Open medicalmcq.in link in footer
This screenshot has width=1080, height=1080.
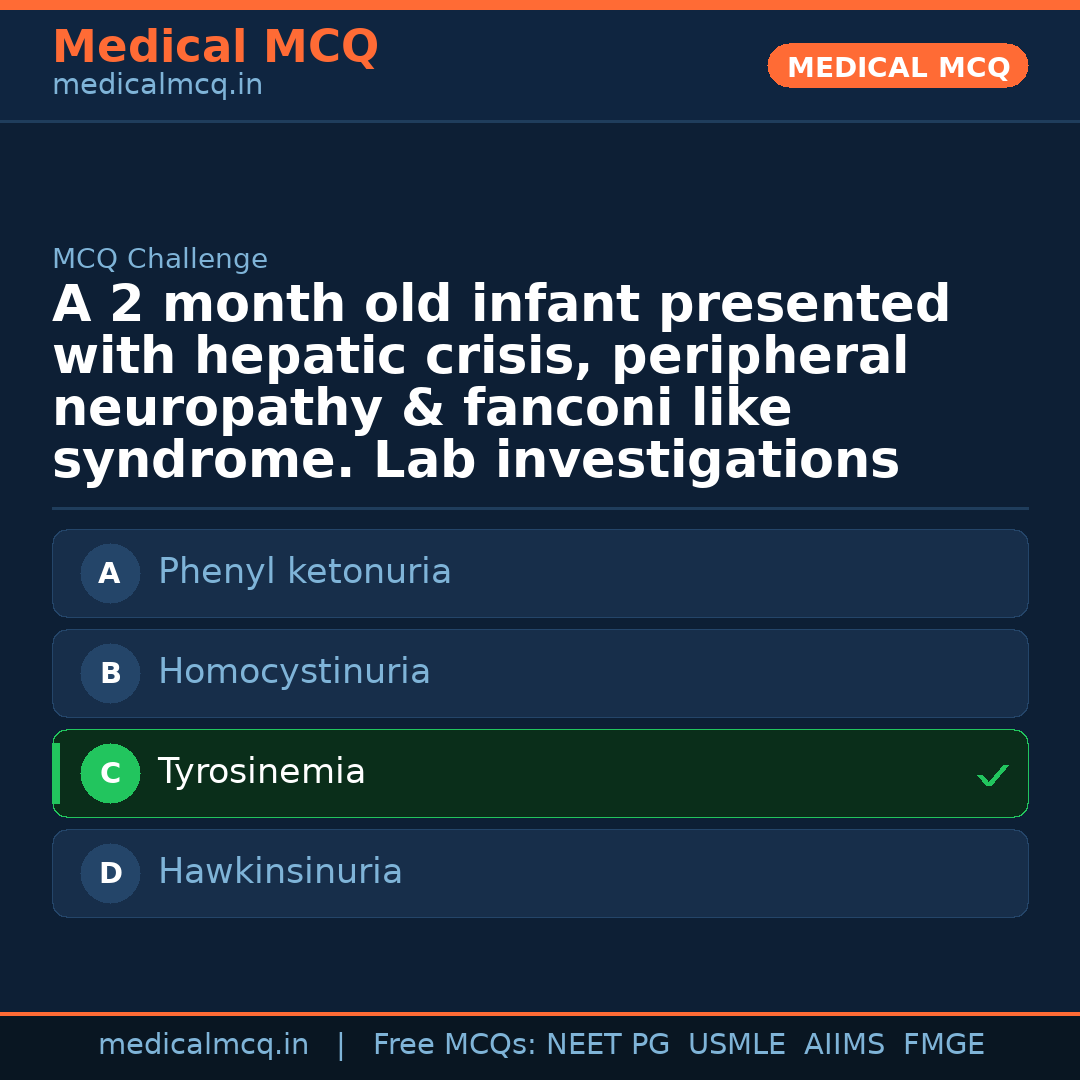click(203, 1045)
